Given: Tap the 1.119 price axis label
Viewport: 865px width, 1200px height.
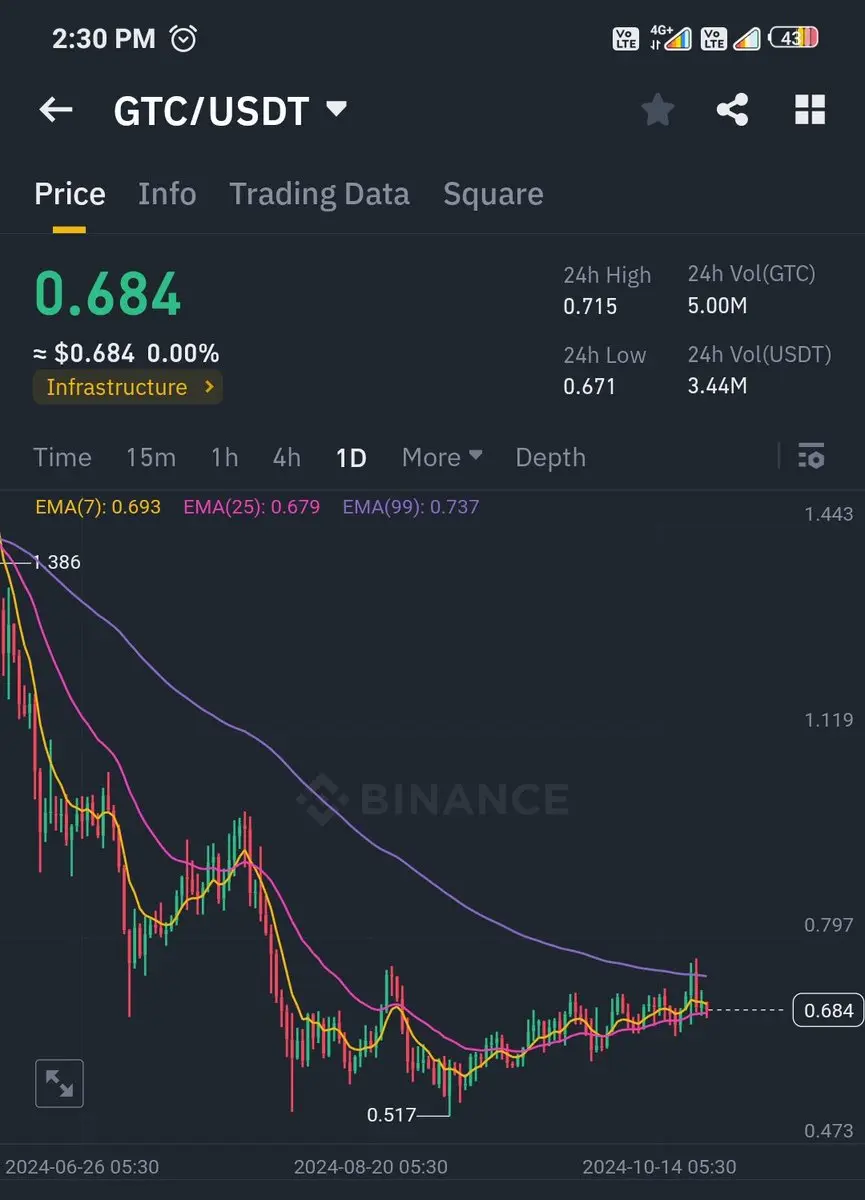Looking at the screenshot, I should click(x=829, y=720).
